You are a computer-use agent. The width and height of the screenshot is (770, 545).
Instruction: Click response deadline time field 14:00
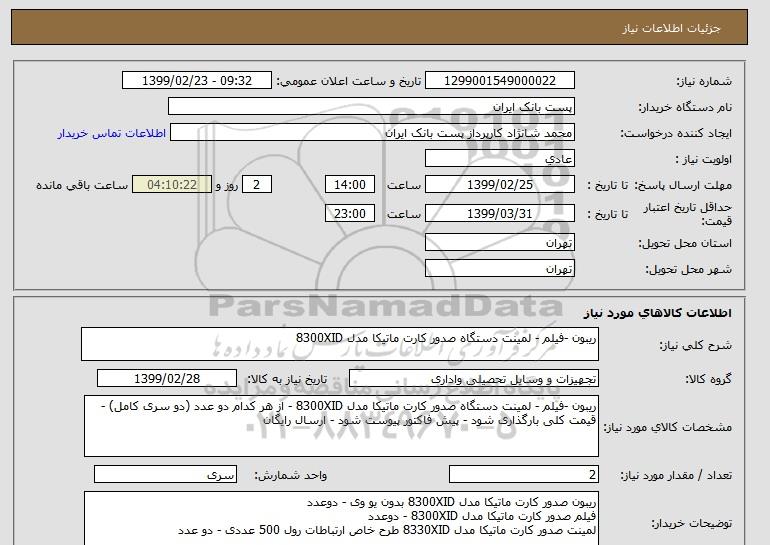tap(350, 185)
